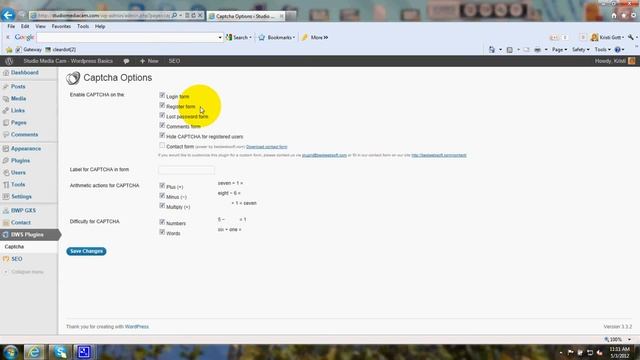Open the View menu
This screenshot has width=640, height=360.
tap(40, 26)
